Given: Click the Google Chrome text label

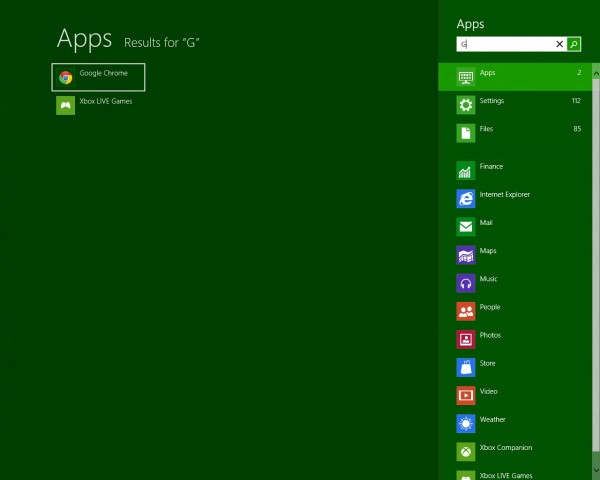Looking at the screenshot, I should pyautogui.click(x=104, y=73).
